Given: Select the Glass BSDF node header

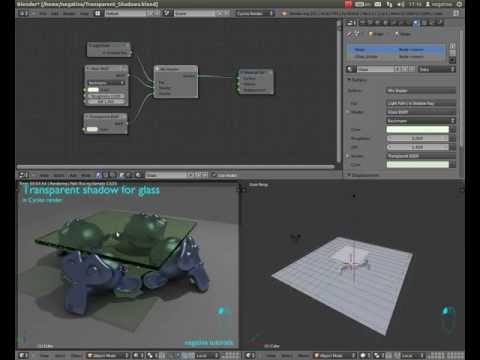Looking at the screenshot, I should pyautogui.click(x=106, y=68).
